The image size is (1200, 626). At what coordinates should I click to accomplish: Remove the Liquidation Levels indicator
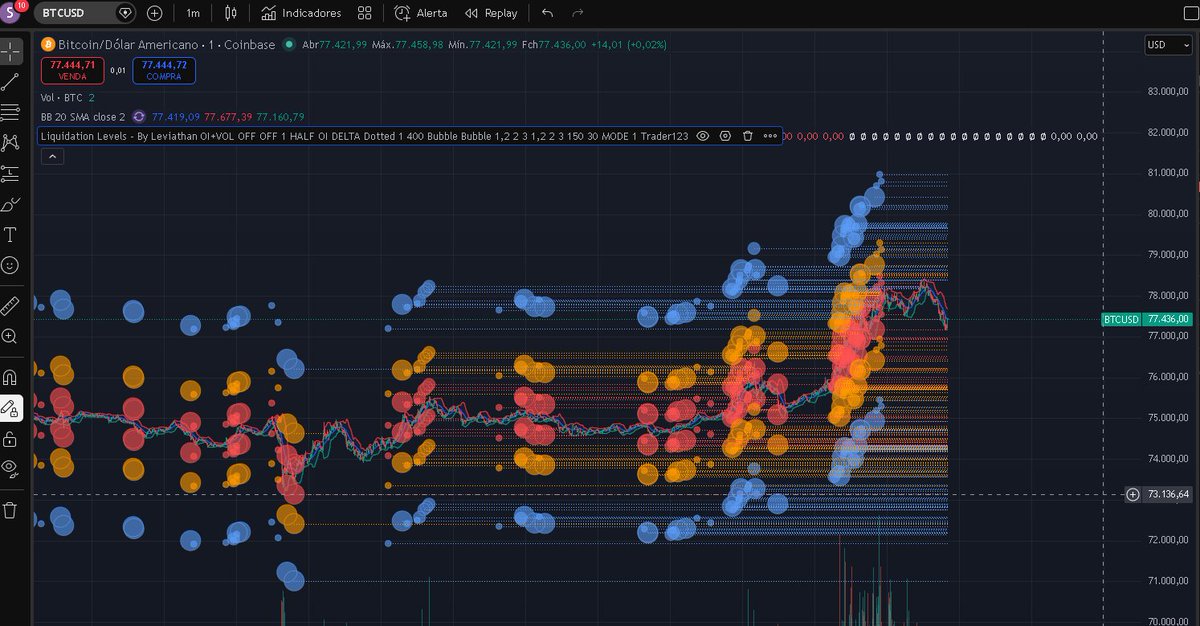pos(747,136)
